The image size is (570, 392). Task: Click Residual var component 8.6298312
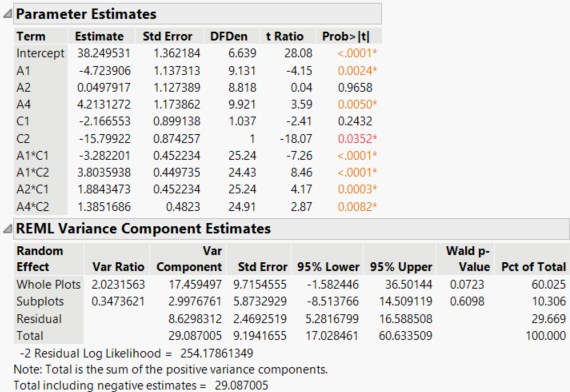point(195,319)
